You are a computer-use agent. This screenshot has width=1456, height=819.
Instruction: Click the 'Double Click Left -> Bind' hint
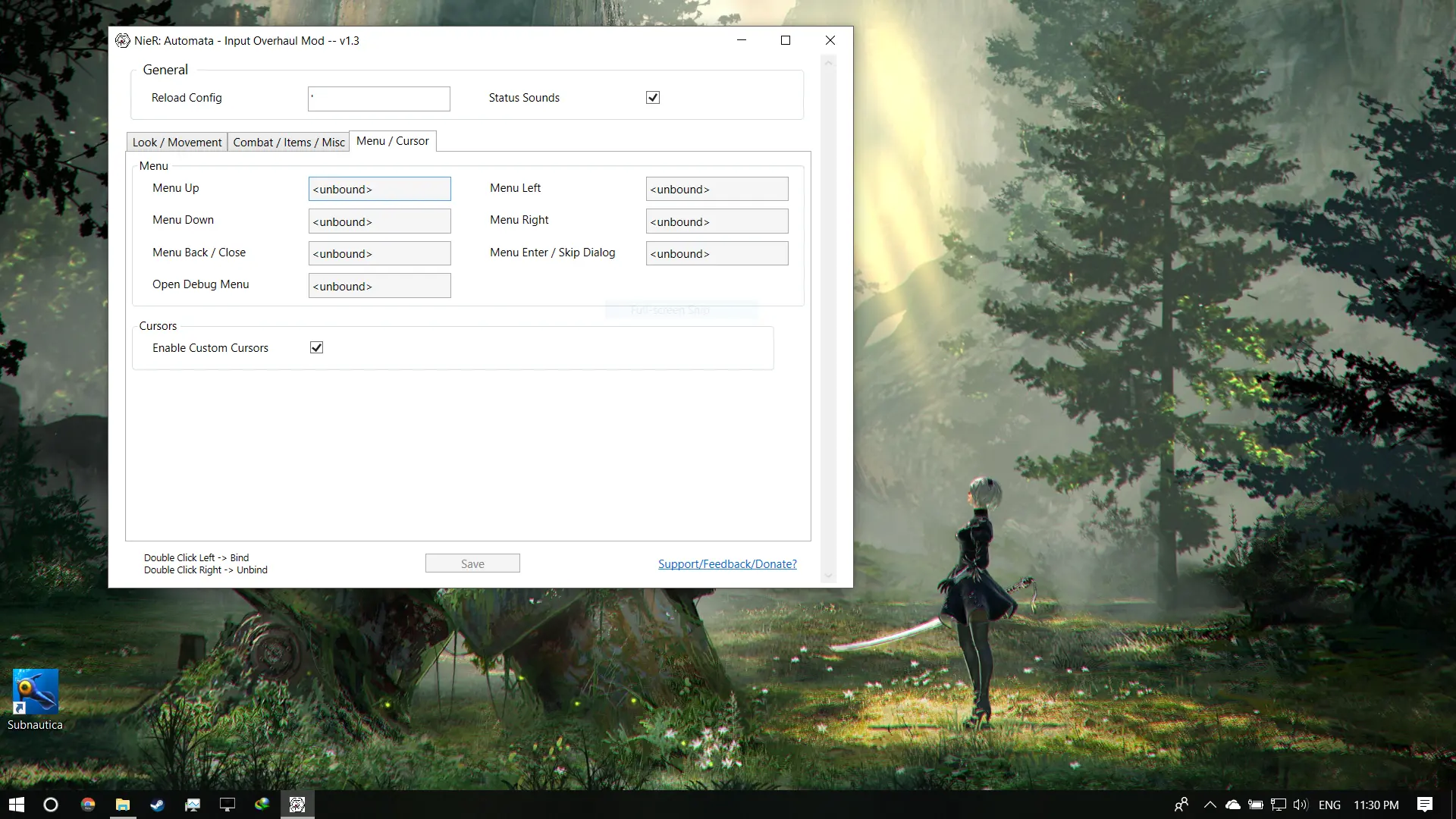(x=196, y=557)
